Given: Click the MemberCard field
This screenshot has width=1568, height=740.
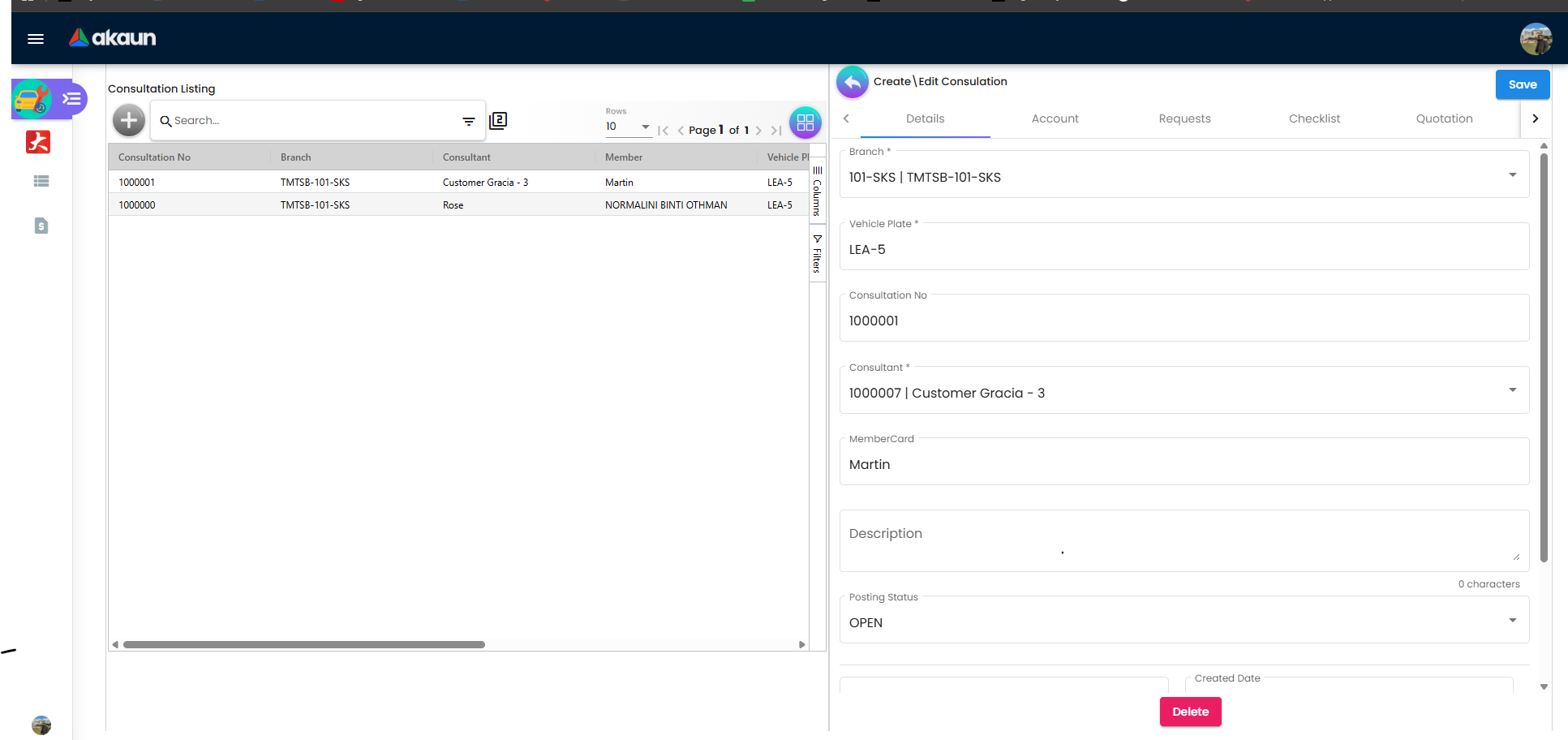Looking at the screenshot, I should pyautogui.click(x=1184, y=462).
